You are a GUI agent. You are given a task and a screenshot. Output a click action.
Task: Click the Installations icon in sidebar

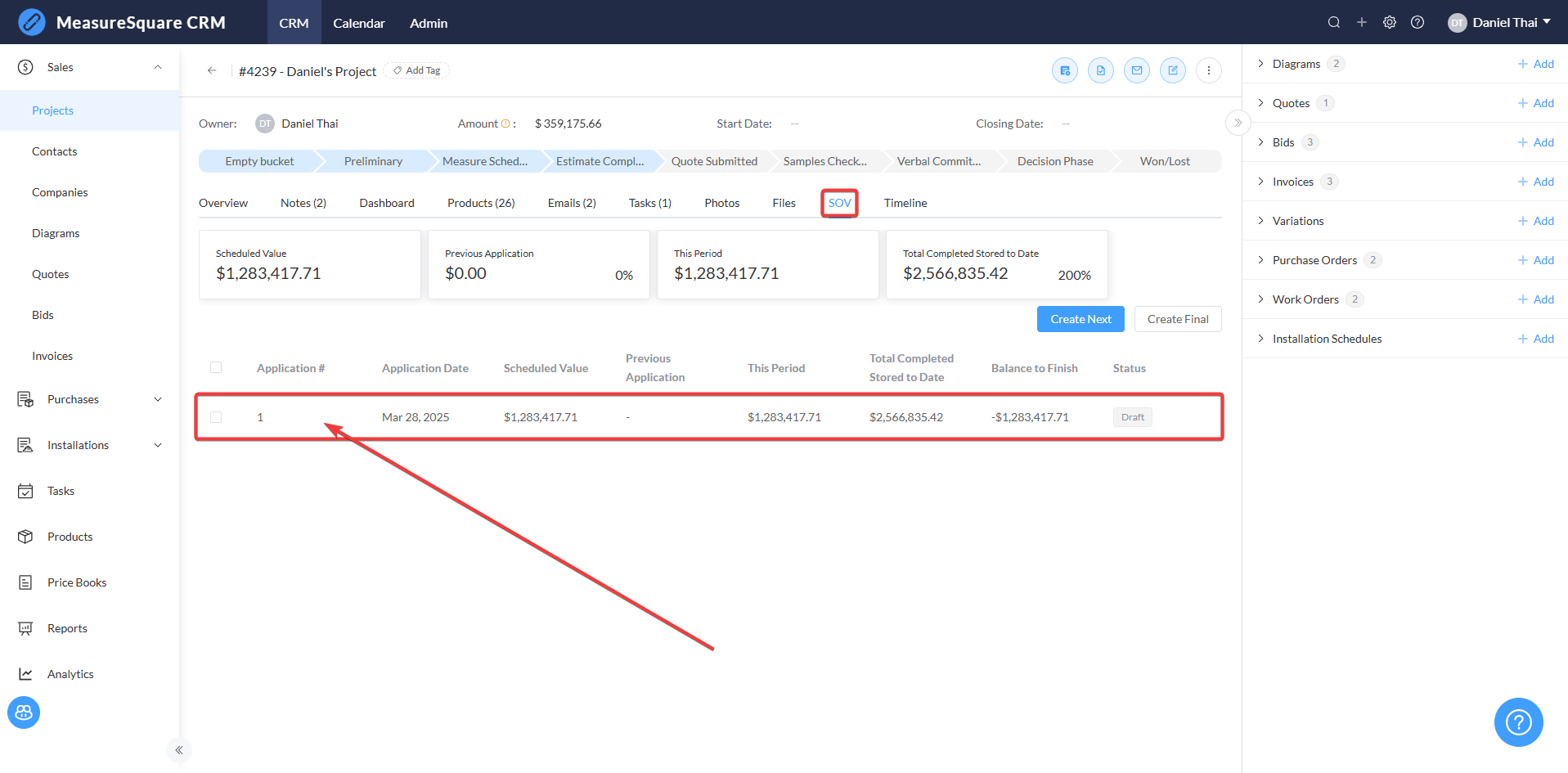(25, 445)
